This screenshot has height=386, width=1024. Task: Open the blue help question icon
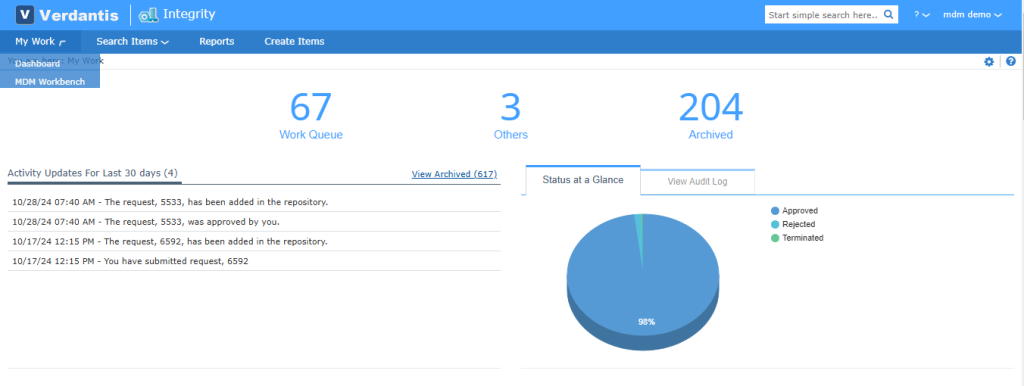(x=1011, y=61)
